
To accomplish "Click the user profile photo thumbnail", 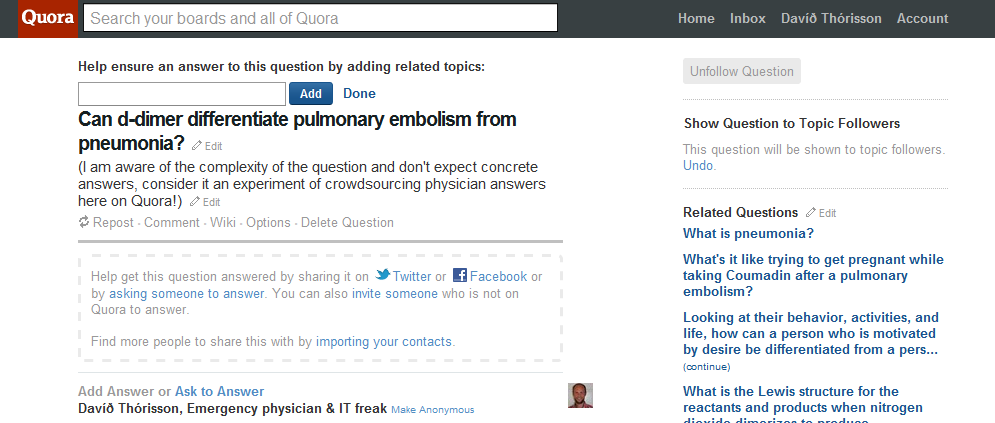I will 580,395.
